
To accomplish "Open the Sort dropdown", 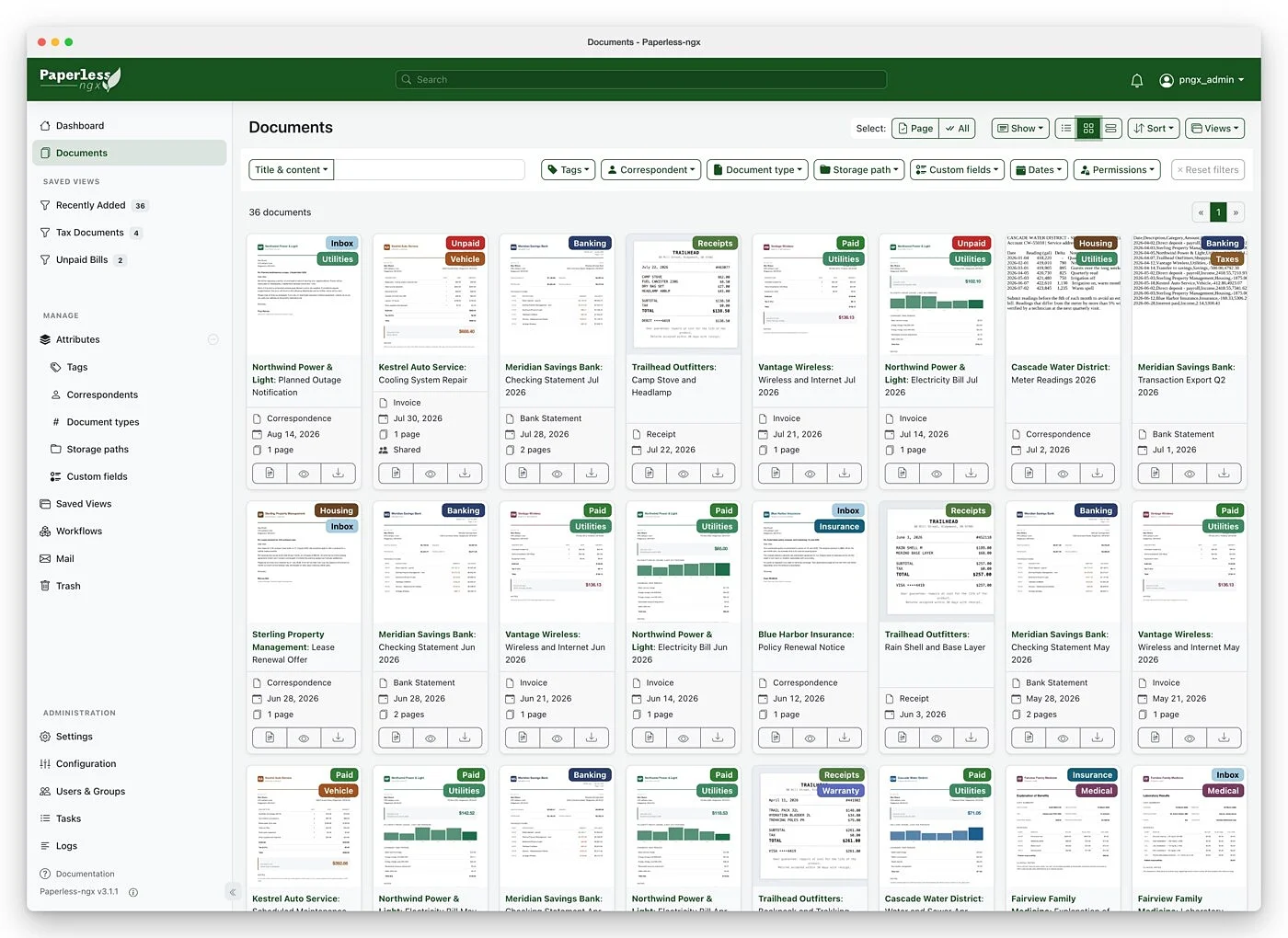I will click(1154, 129).
